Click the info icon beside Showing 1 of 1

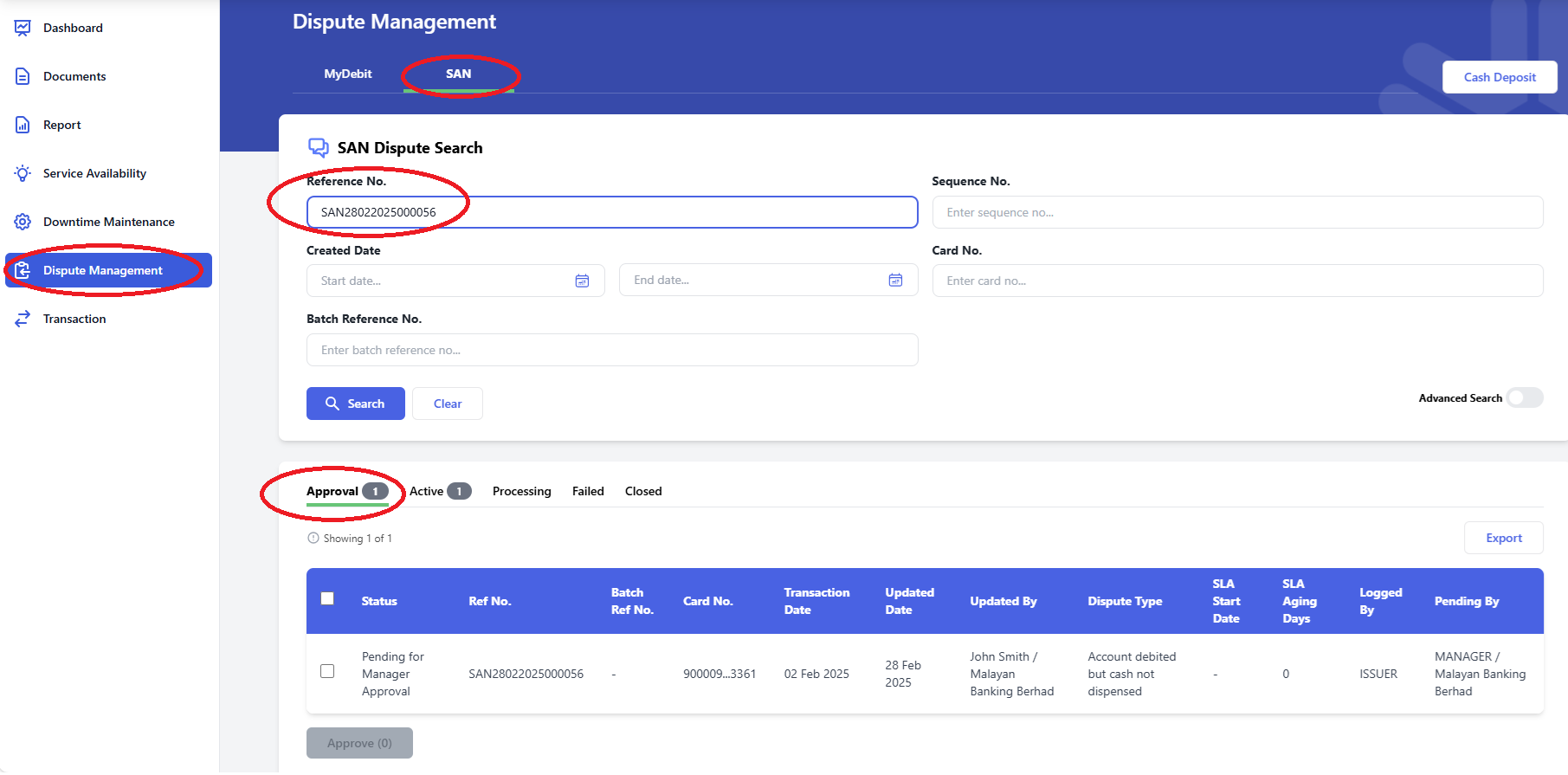(313, 538)
